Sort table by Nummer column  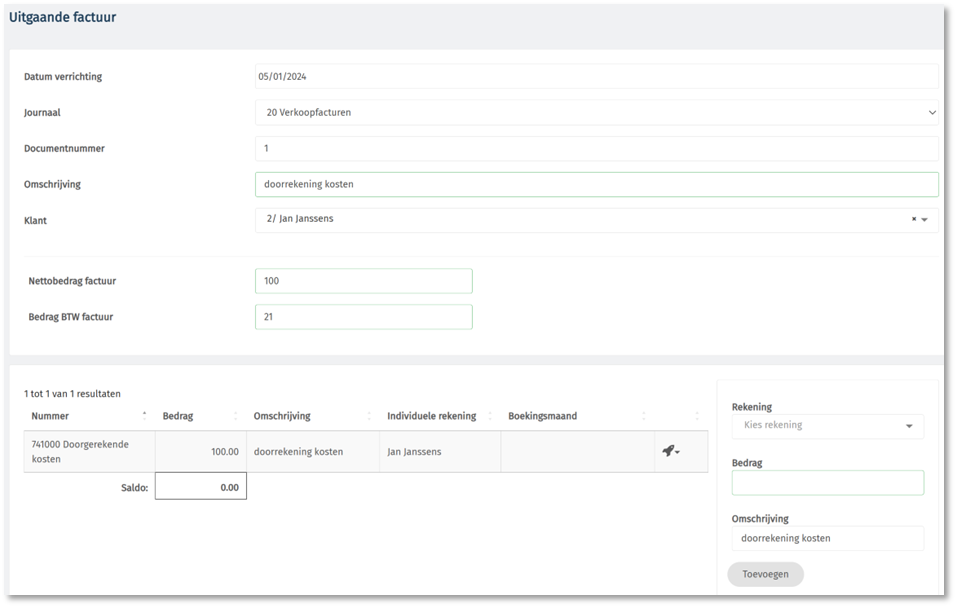pos(89,416)
